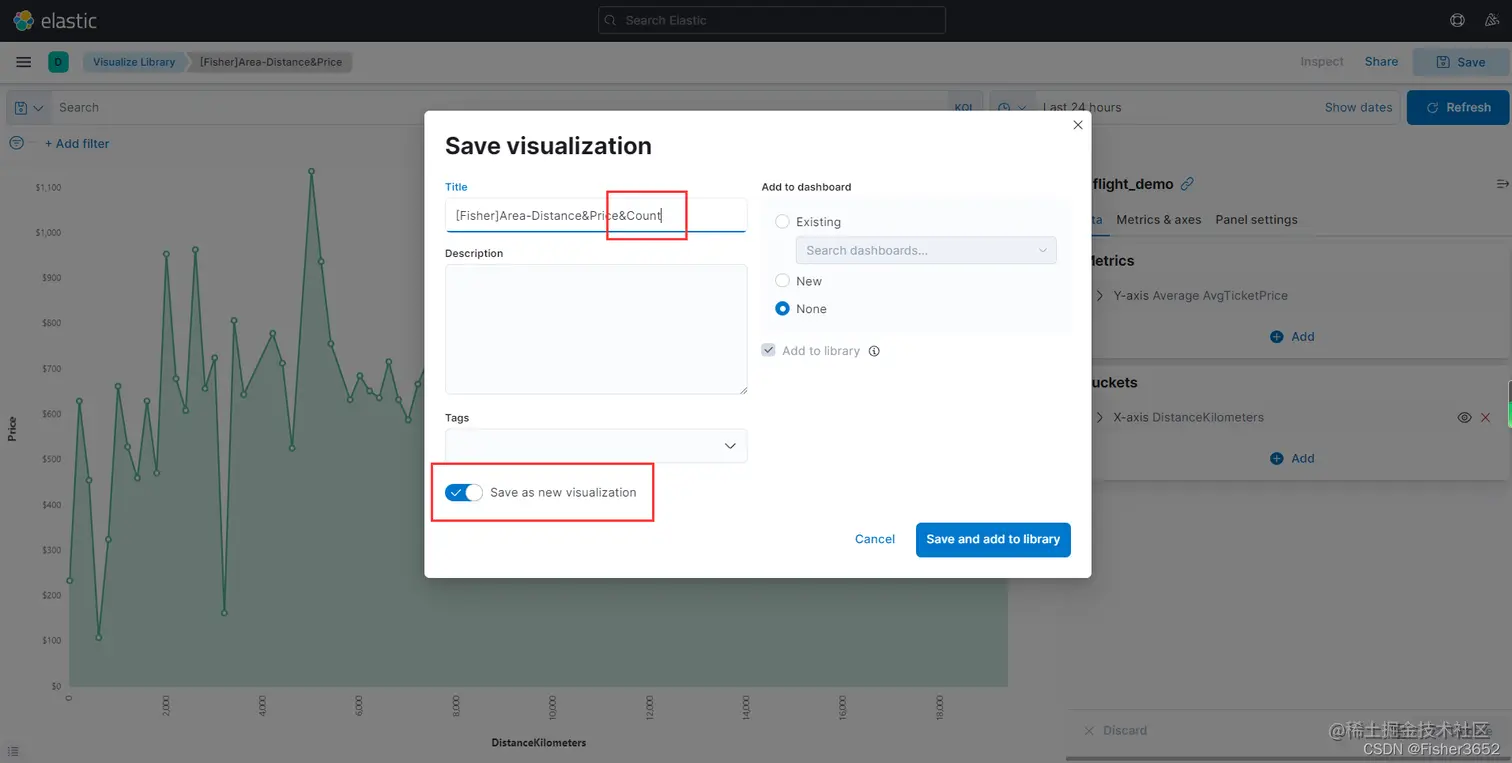Open the Tags dropdown
This screenshot has height=763, width=1512.
pyautogui.click(x=596, y=446)
